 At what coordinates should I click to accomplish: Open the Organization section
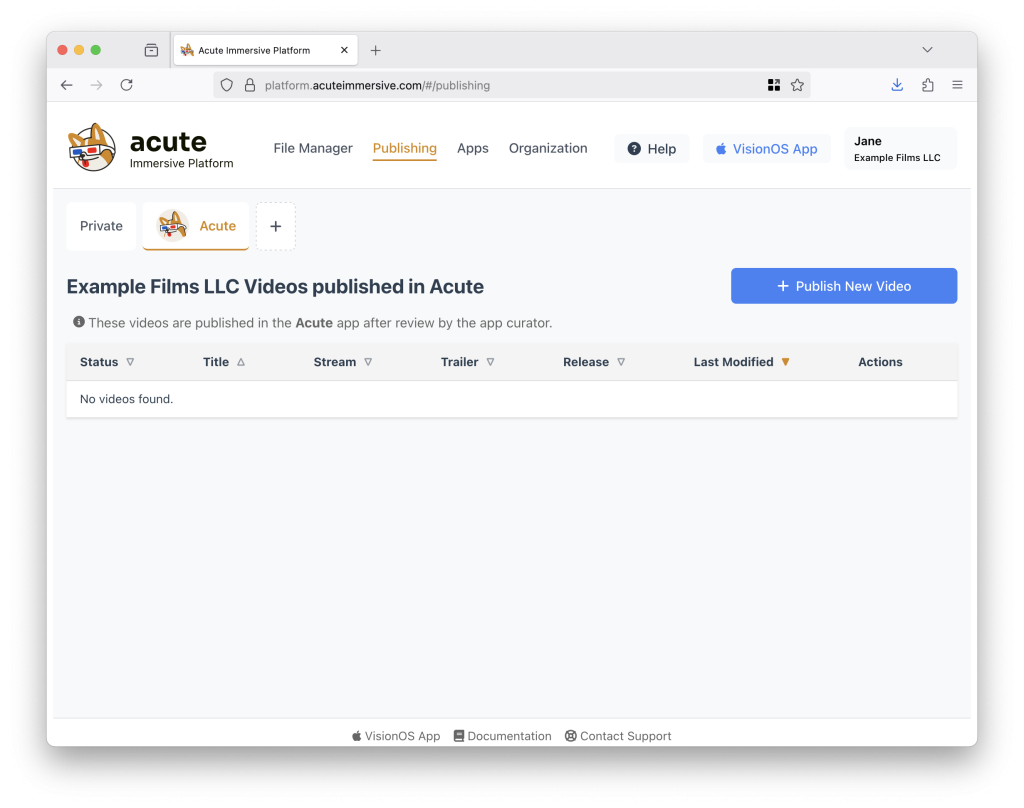coord(548,148)
